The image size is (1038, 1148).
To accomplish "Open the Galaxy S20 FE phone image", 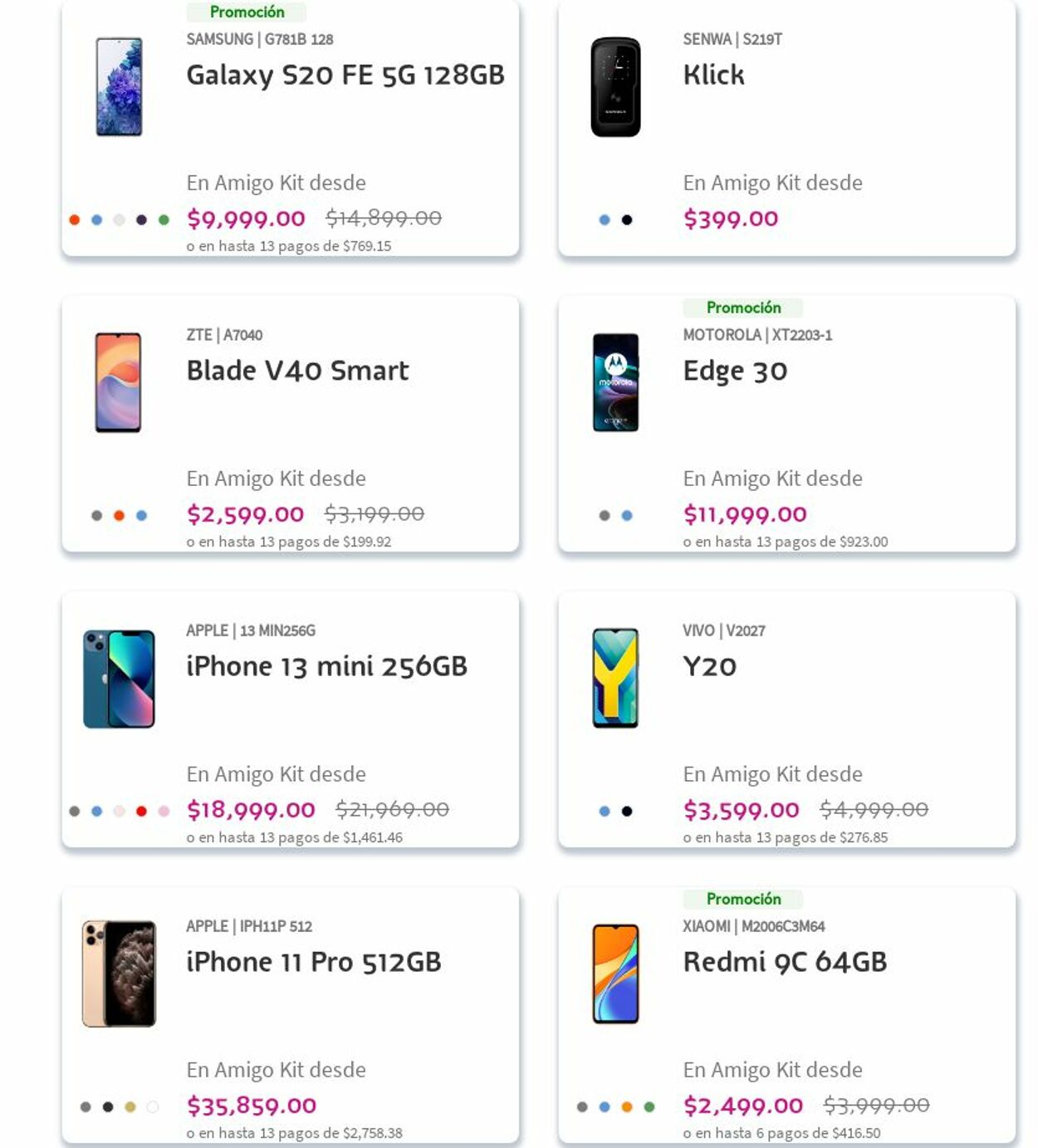I will pyautogui.click(x=119, y=87).
